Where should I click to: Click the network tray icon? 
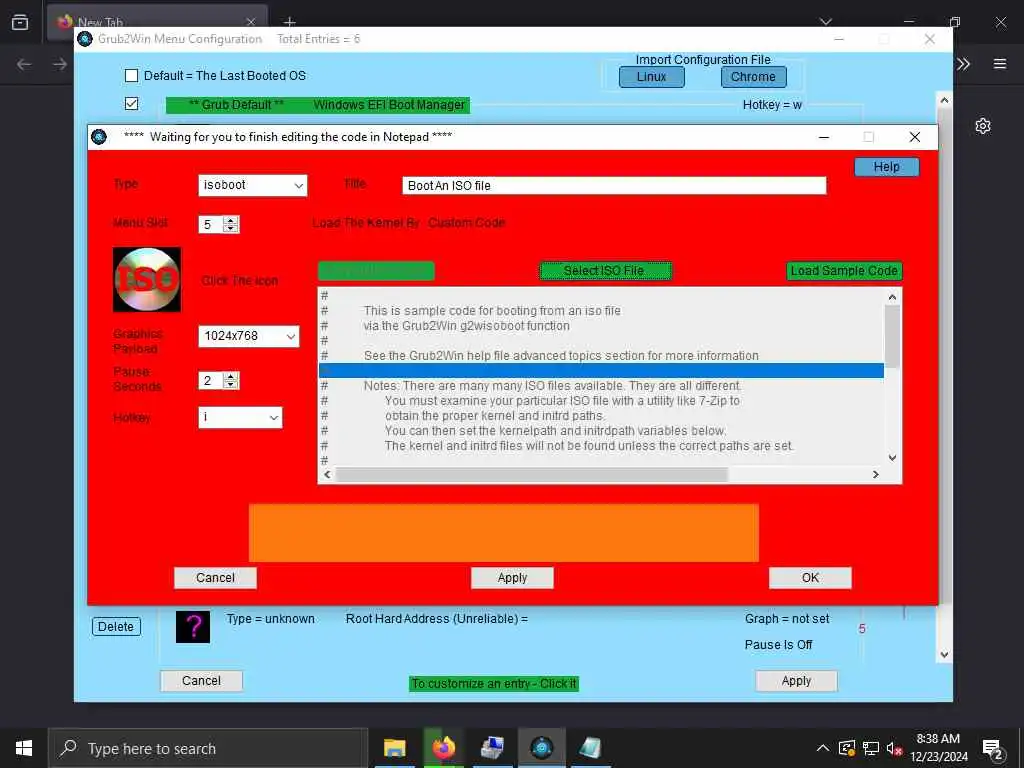[x=871, y=748]
